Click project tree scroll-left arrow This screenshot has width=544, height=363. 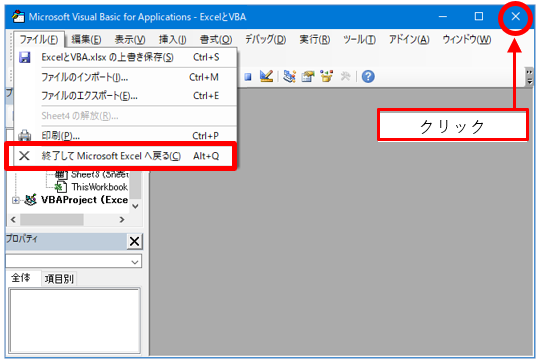pos(13,220)
